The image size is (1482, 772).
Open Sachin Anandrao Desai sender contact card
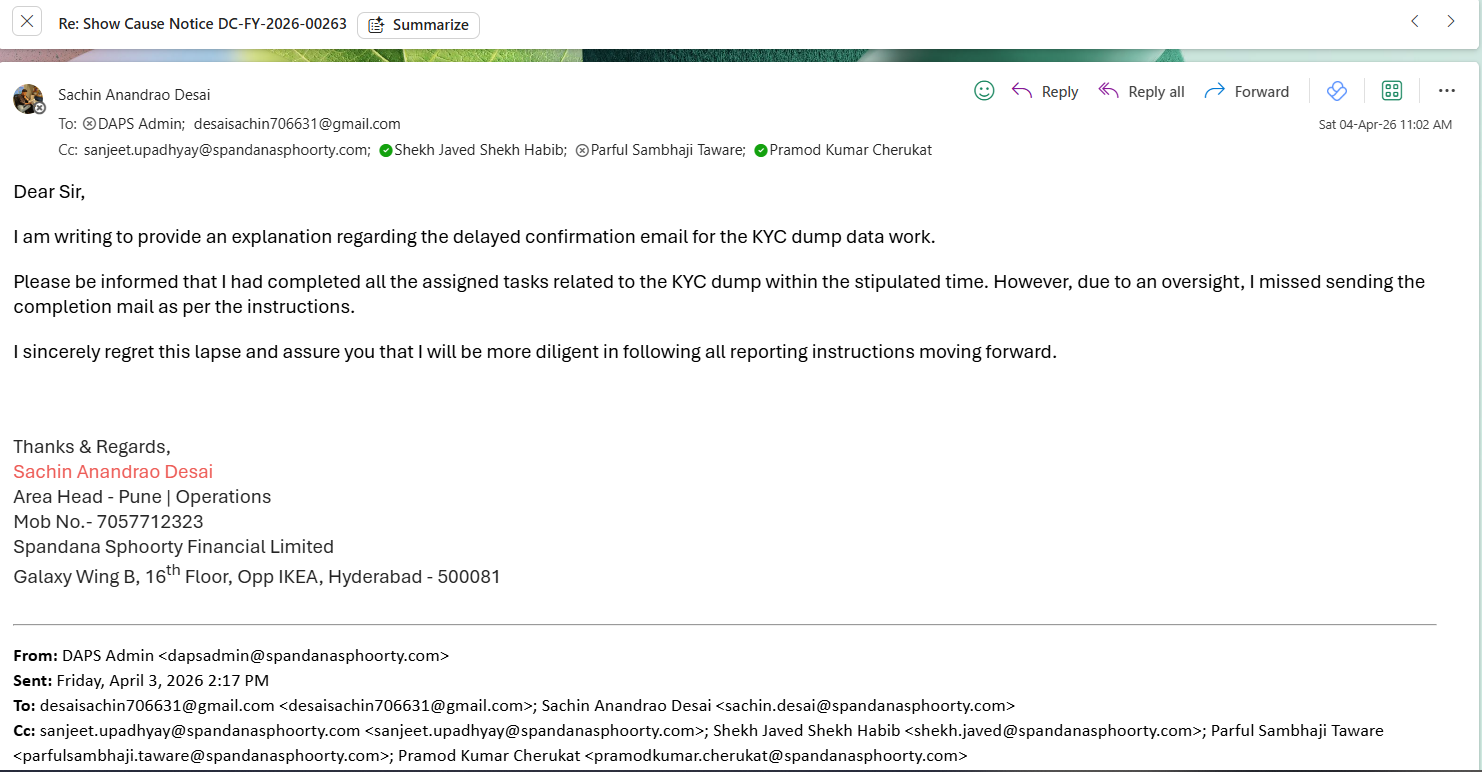coord(134,95)
